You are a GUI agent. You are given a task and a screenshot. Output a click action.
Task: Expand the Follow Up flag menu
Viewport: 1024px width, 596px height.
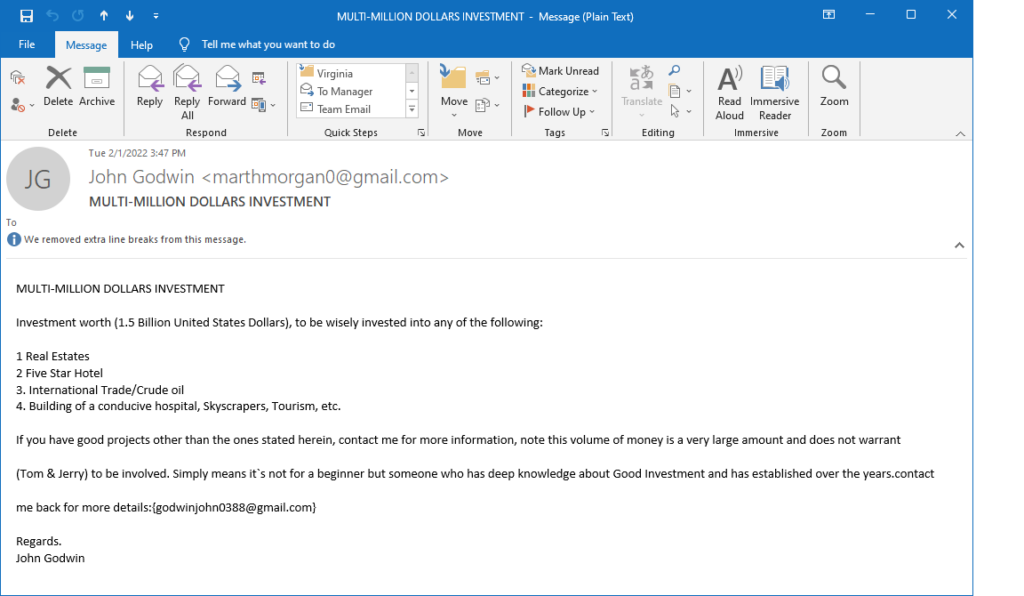click(560, 112)
